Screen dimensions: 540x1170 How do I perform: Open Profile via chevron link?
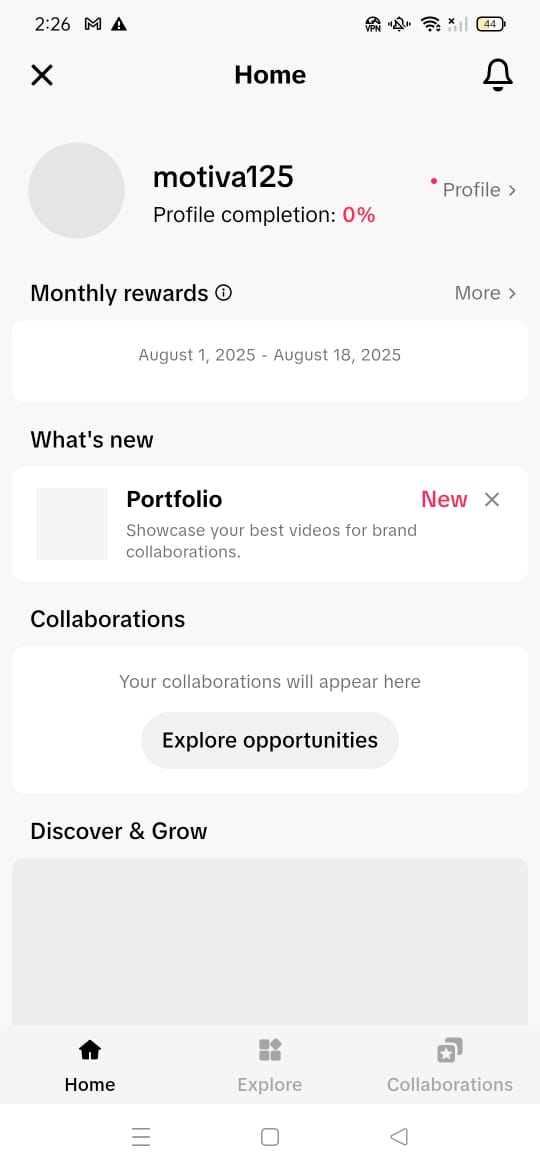[x=479, y=190]
